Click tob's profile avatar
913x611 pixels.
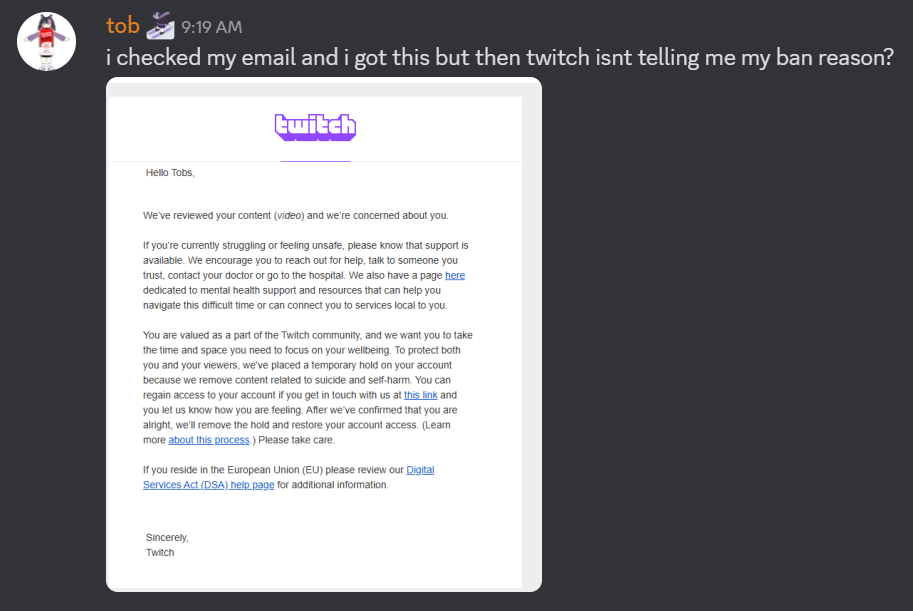click(45, 42)
